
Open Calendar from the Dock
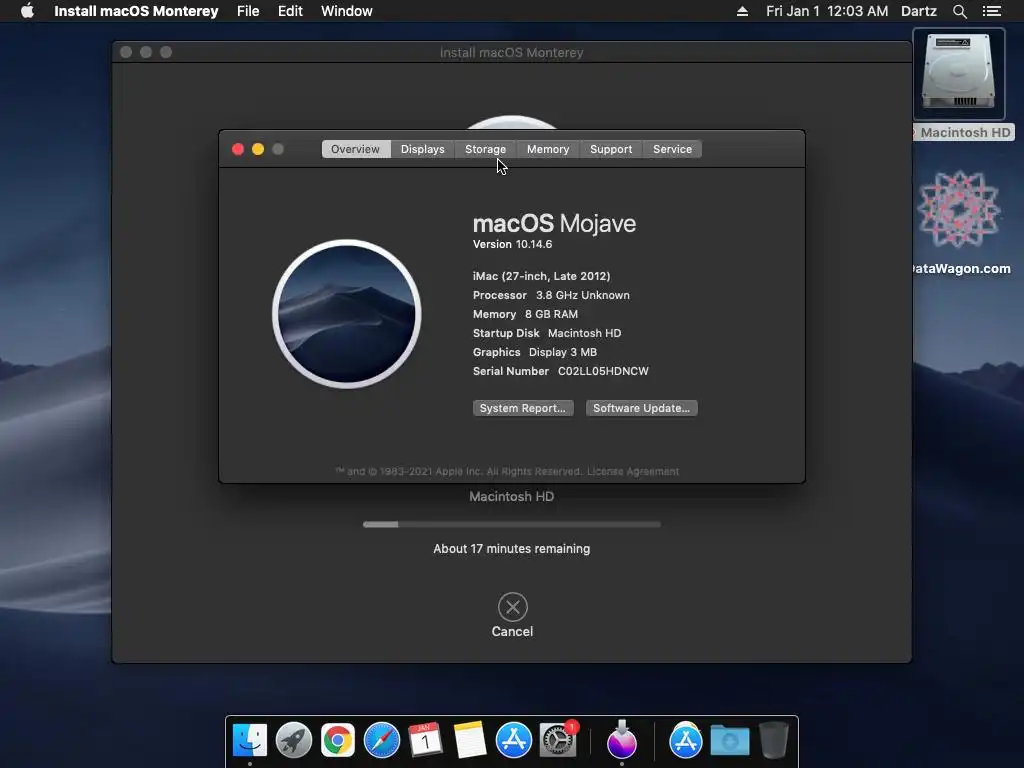(425, 740)
